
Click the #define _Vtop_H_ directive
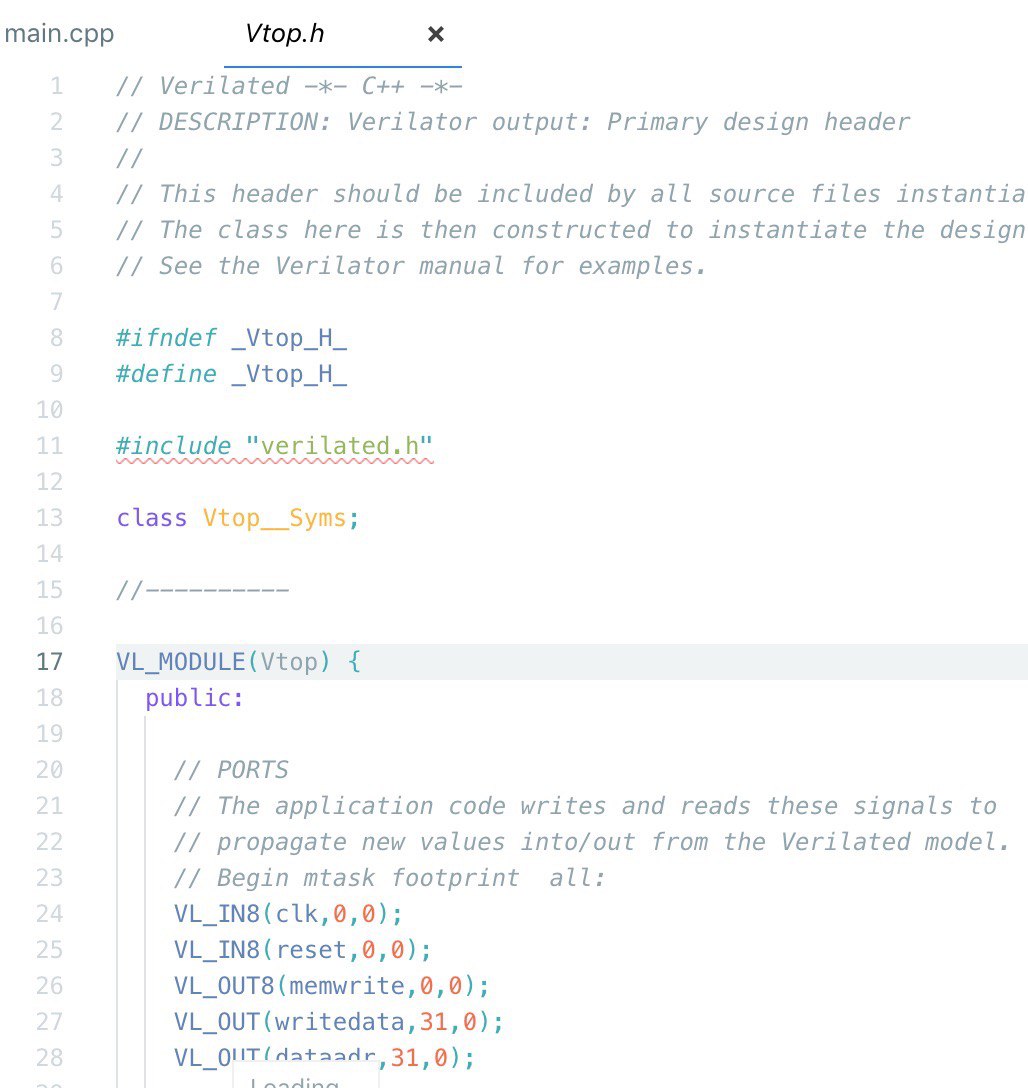[232, 375]
